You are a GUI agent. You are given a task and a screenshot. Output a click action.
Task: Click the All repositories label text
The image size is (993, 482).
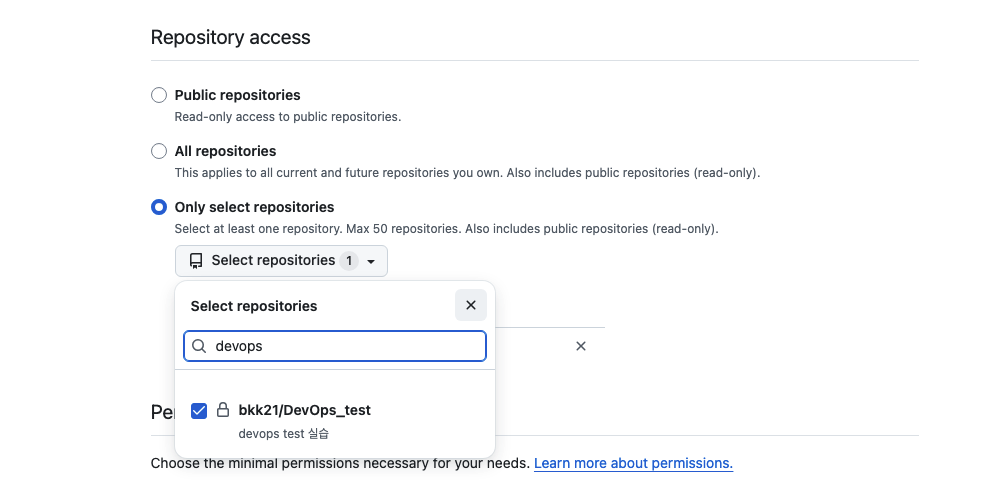pos(225,151)
